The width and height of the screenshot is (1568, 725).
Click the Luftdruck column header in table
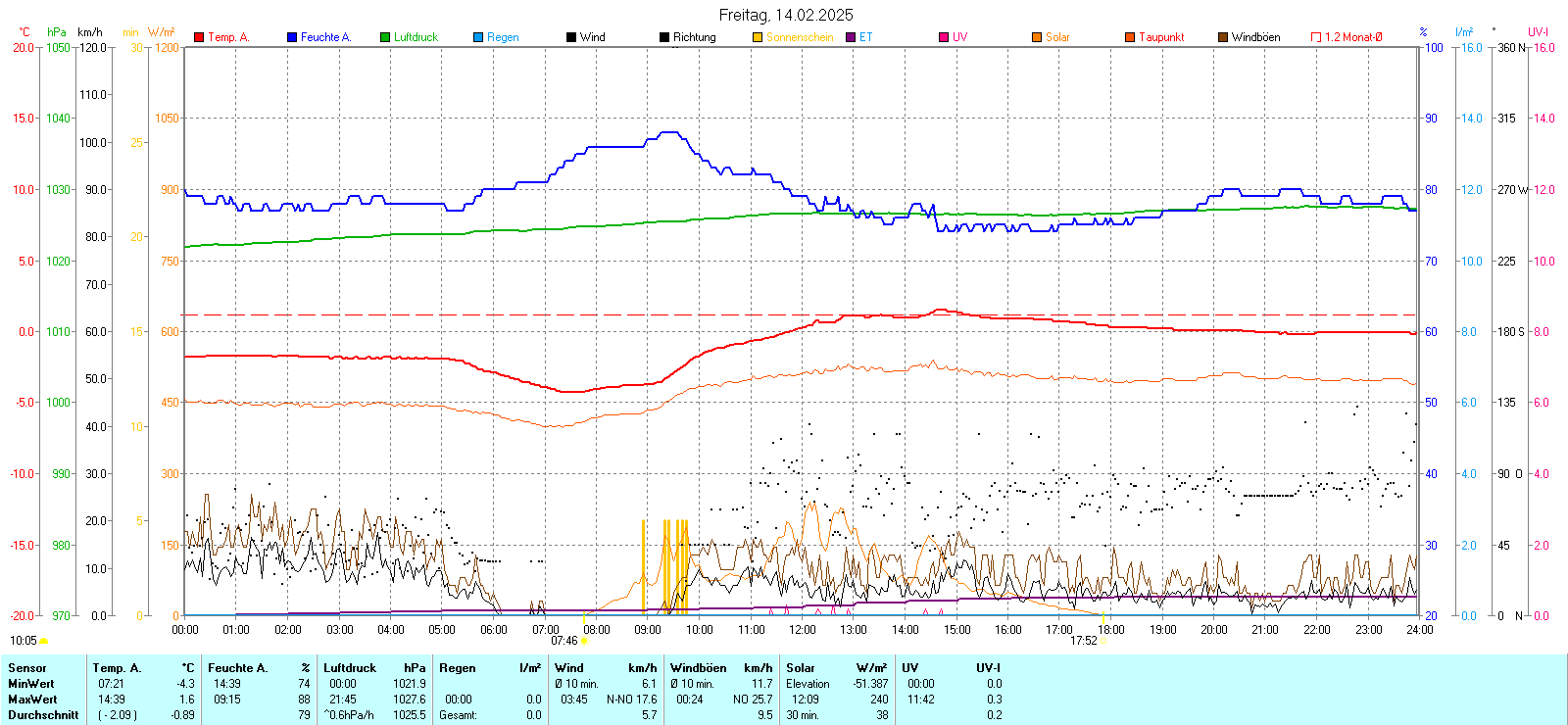pyautogui.click(x=350, y=668)
